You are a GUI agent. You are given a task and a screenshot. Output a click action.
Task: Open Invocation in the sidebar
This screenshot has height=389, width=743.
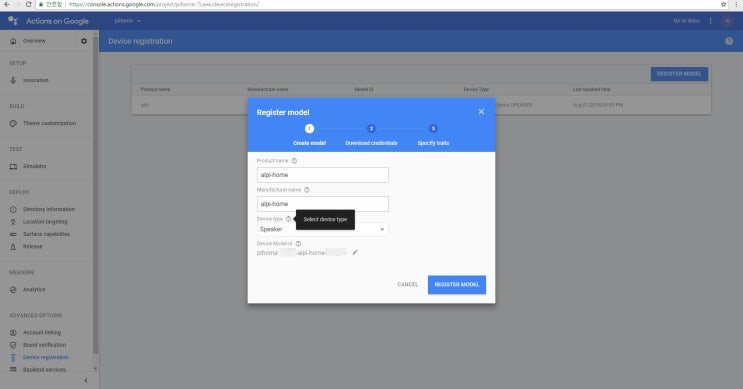pyautogui.click(x=36, y=80)
